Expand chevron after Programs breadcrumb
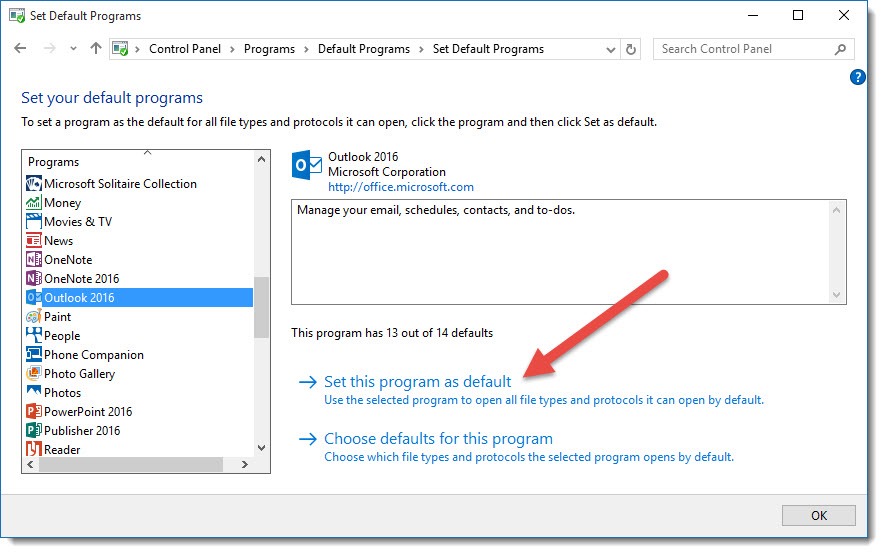This screenshot has width=883, height=553. click(306, 50)
